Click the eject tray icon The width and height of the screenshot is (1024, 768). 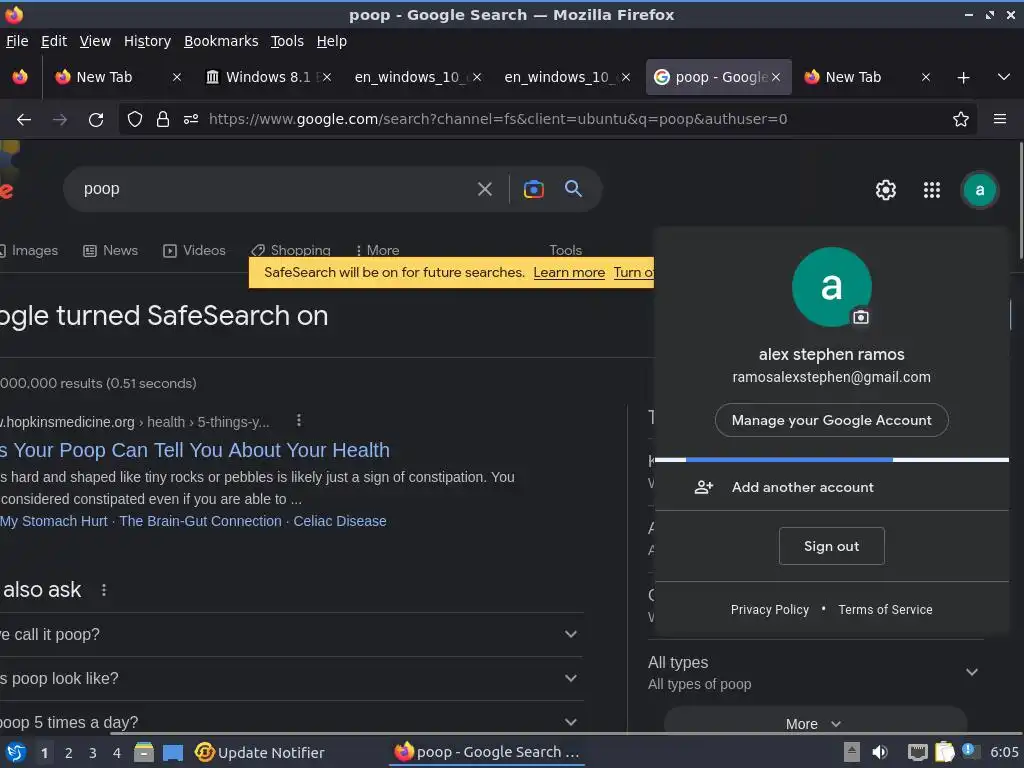pyautogui.click(x=852, y=752)
